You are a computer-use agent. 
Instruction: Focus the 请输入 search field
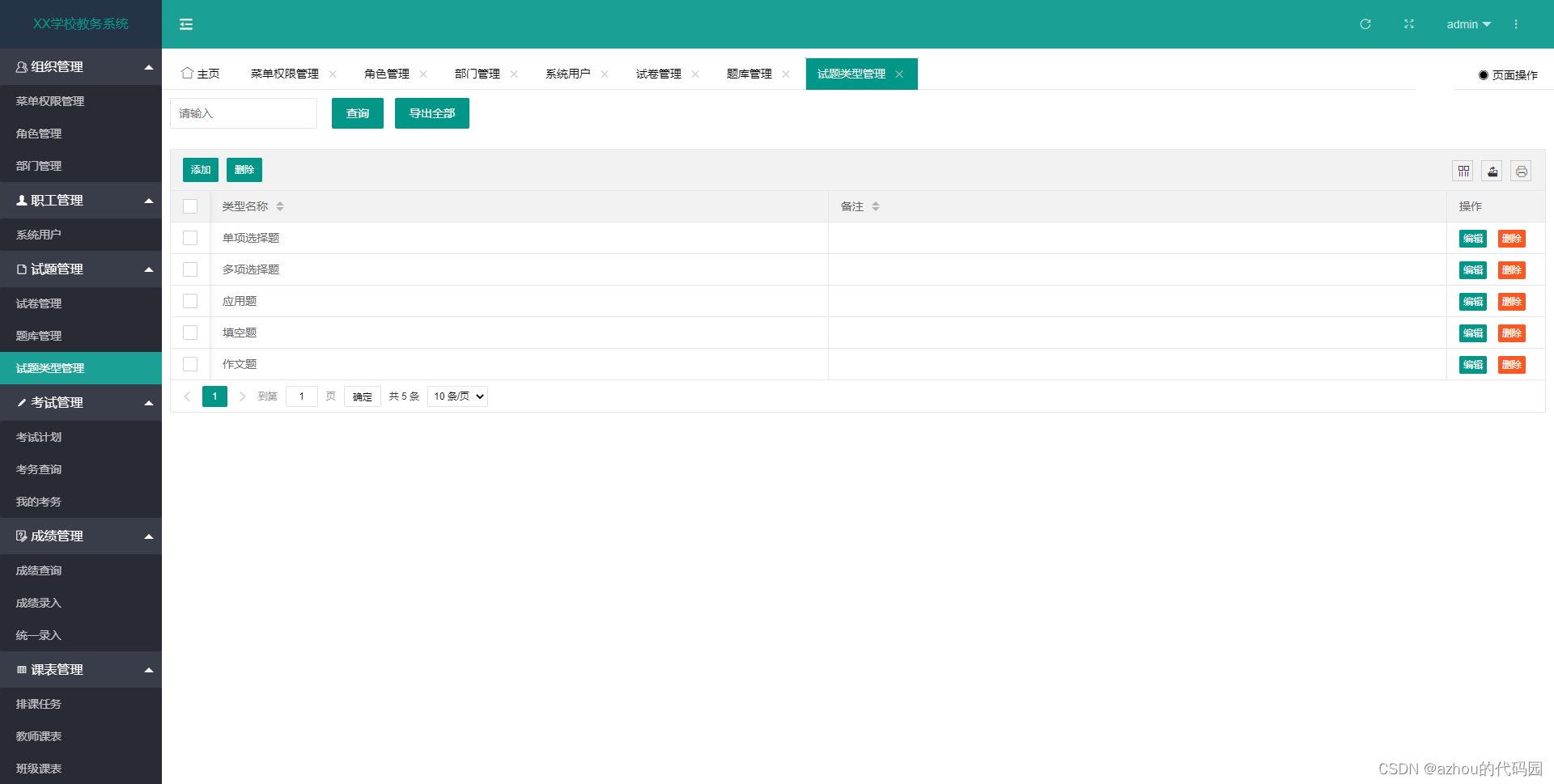pos(244,113)
